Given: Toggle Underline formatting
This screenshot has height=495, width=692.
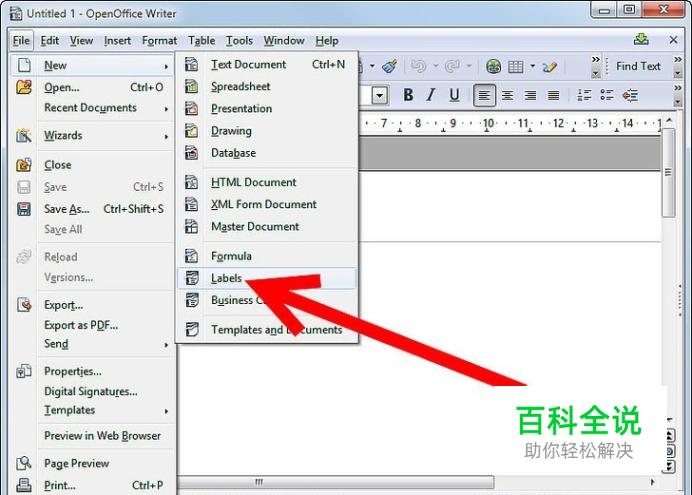Looking at the screenshot, I should point(454,95).
